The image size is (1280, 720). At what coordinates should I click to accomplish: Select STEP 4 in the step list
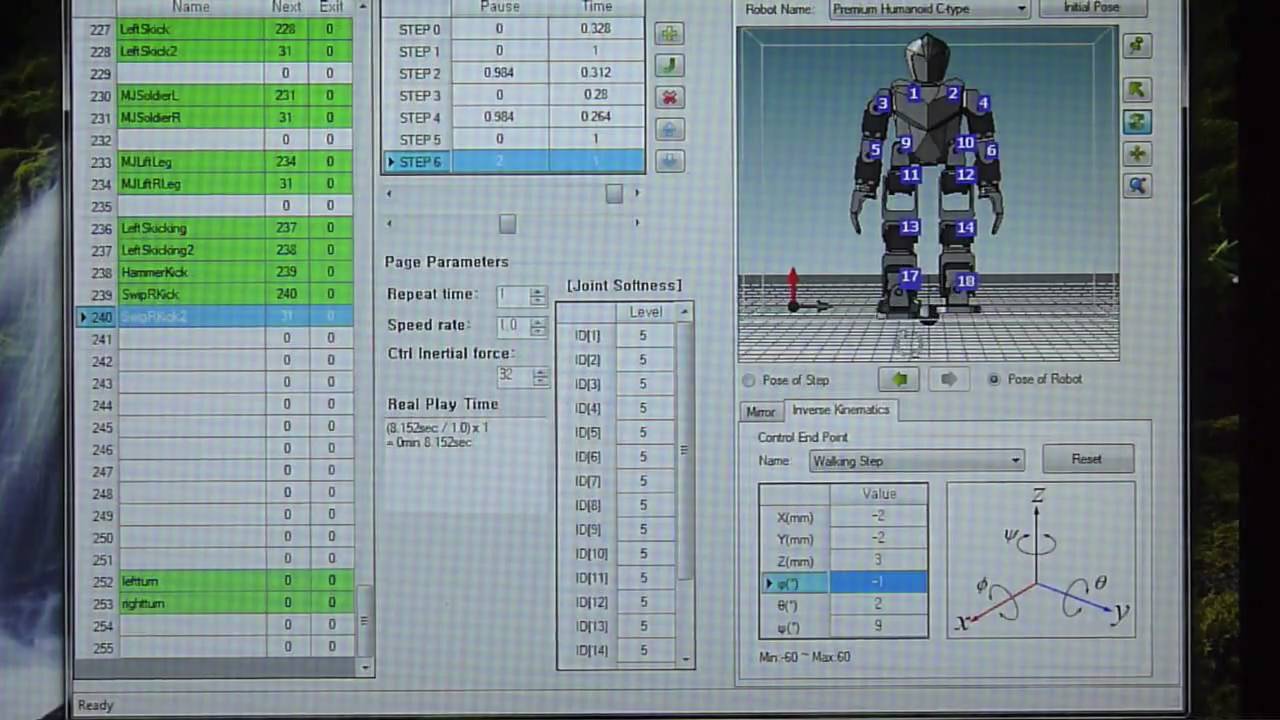pyautogui.click(x=514, y=117)
